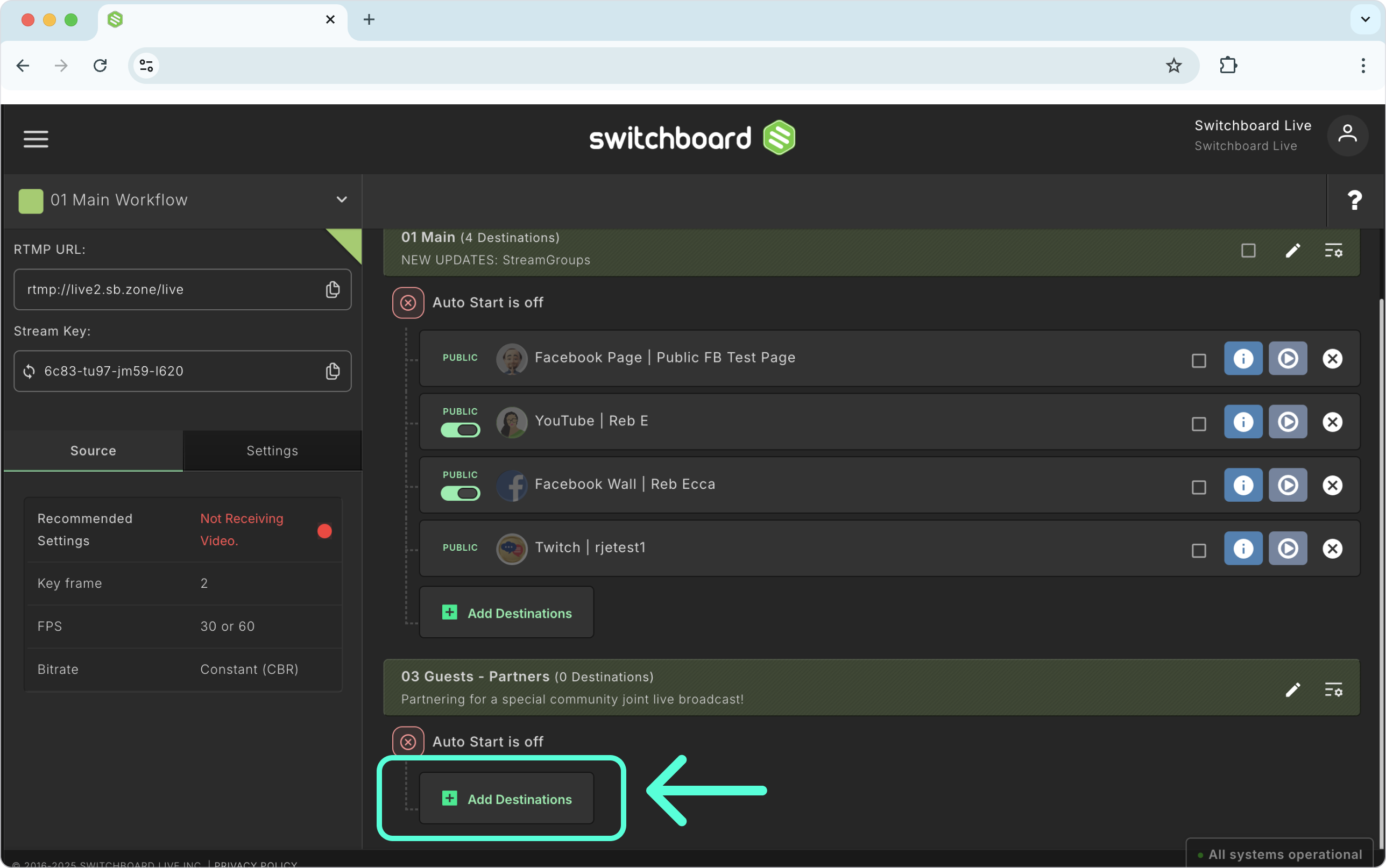
Task: Regenerate the stream key with refresh icon
Action: click(x=29, y=372)
